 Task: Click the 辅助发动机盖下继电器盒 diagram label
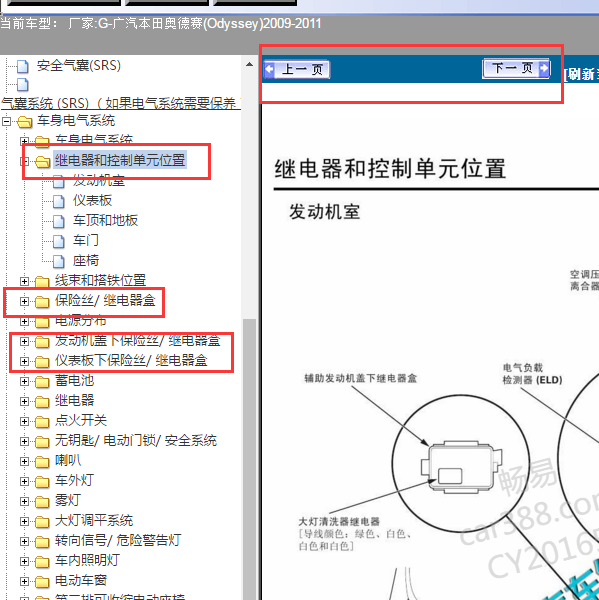360,378
